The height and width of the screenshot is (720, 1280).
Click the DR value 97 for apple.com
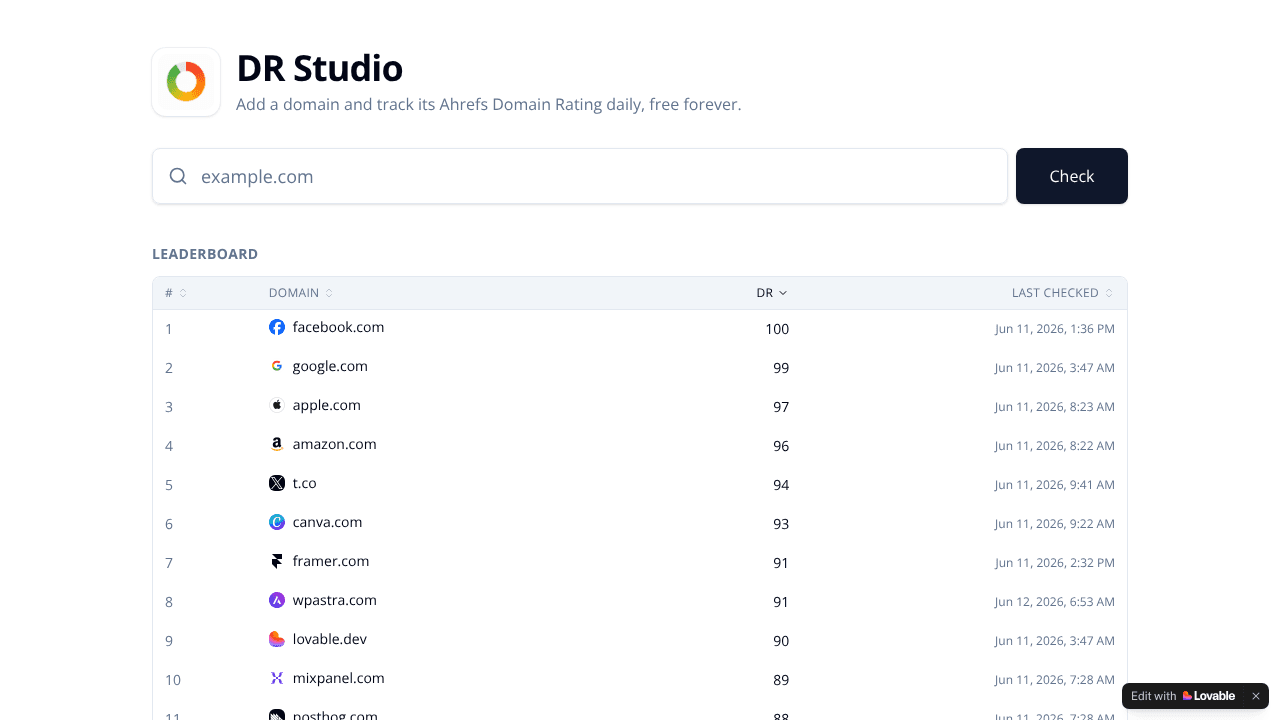(781, 407)
